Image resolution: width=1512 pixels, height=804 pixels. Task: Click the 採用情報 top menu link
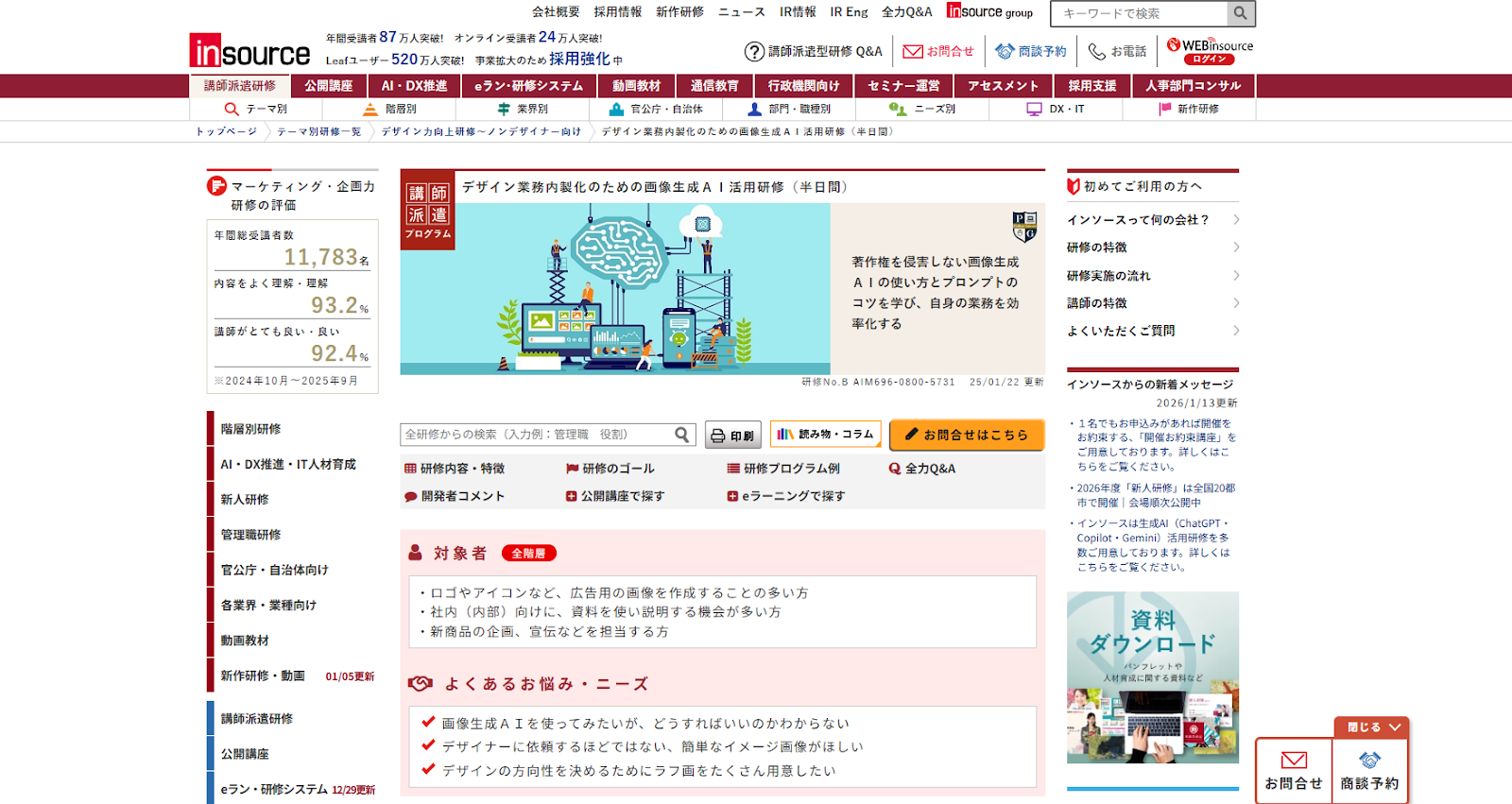tap(618, 12)
